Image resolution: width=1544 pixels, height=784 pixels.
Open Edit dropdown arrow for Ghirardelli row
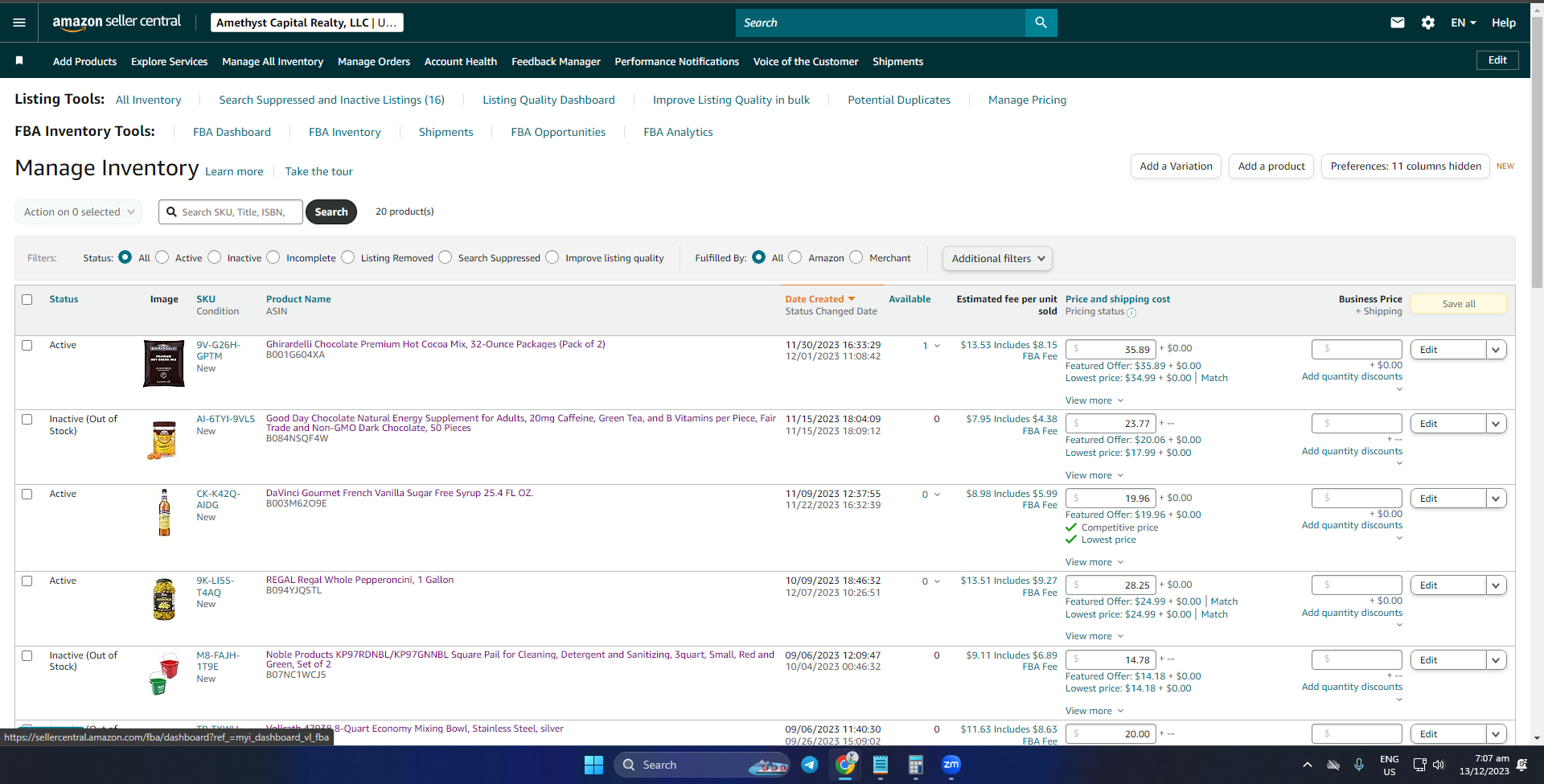[1496, 350]
